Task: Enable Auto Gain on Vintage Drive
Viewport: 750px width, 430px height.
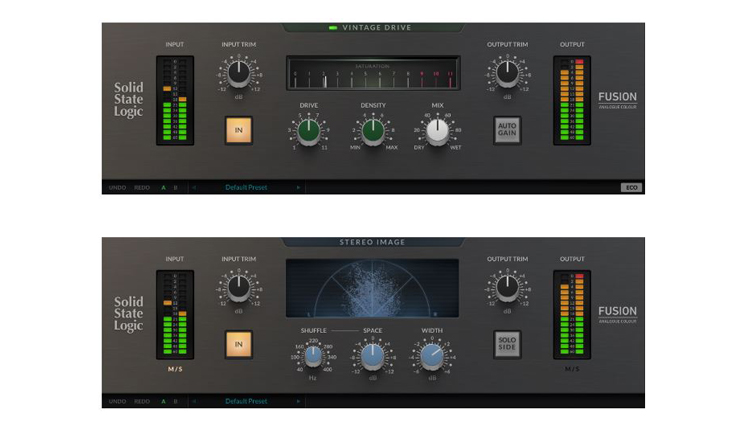Action: click(x=506, y=130)
